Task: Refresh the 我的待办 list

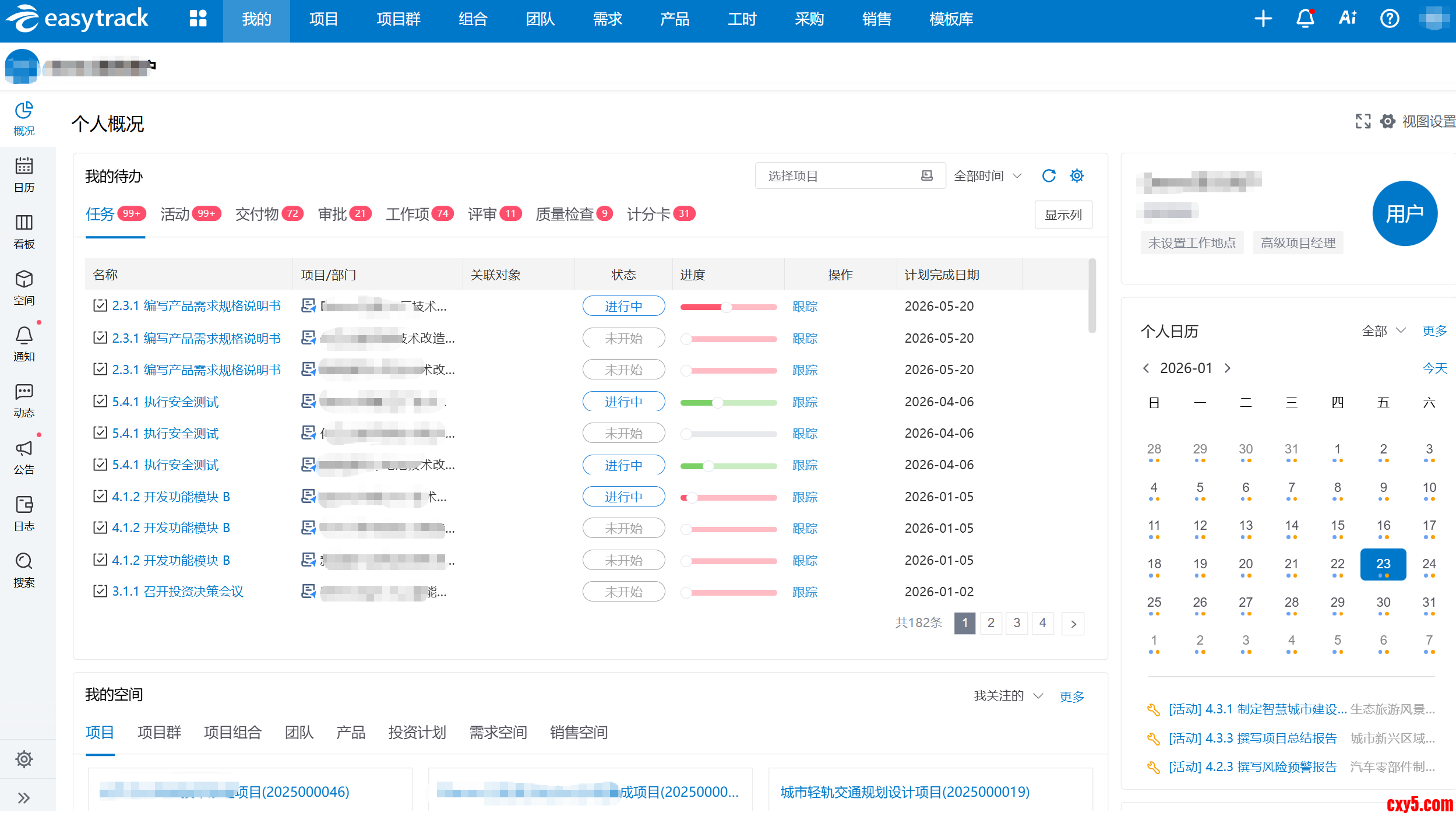Action: (1048, 175)
